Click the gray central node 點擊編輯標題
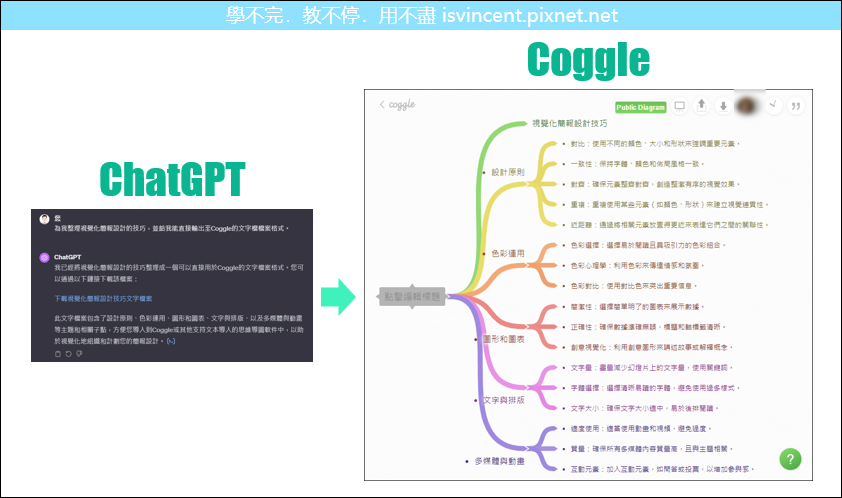The width and height of the screenshot is (842, 498). [412, 297]
